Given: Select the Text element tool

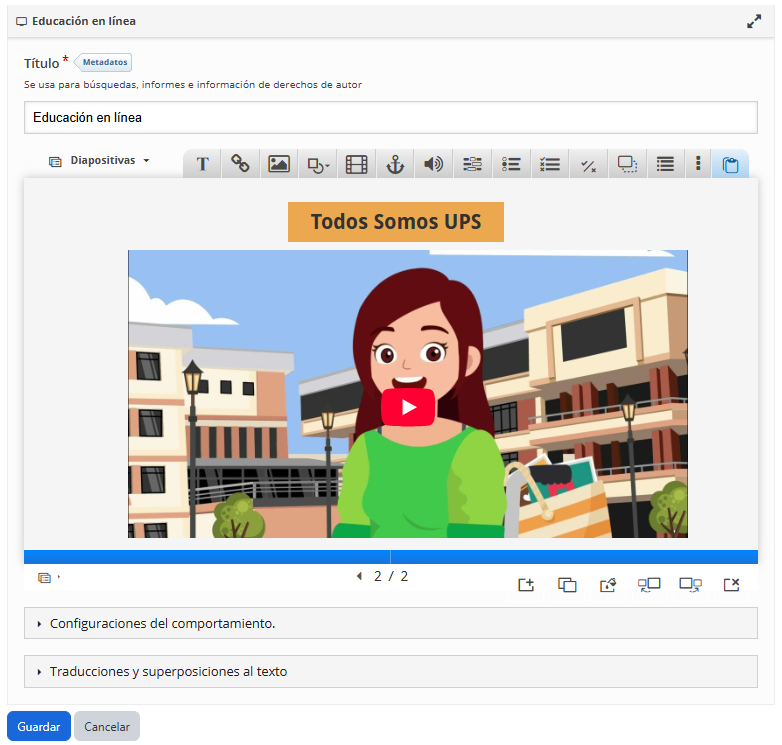Looking at the screenshot, I should pyautogui.click(x=203, y=164).
